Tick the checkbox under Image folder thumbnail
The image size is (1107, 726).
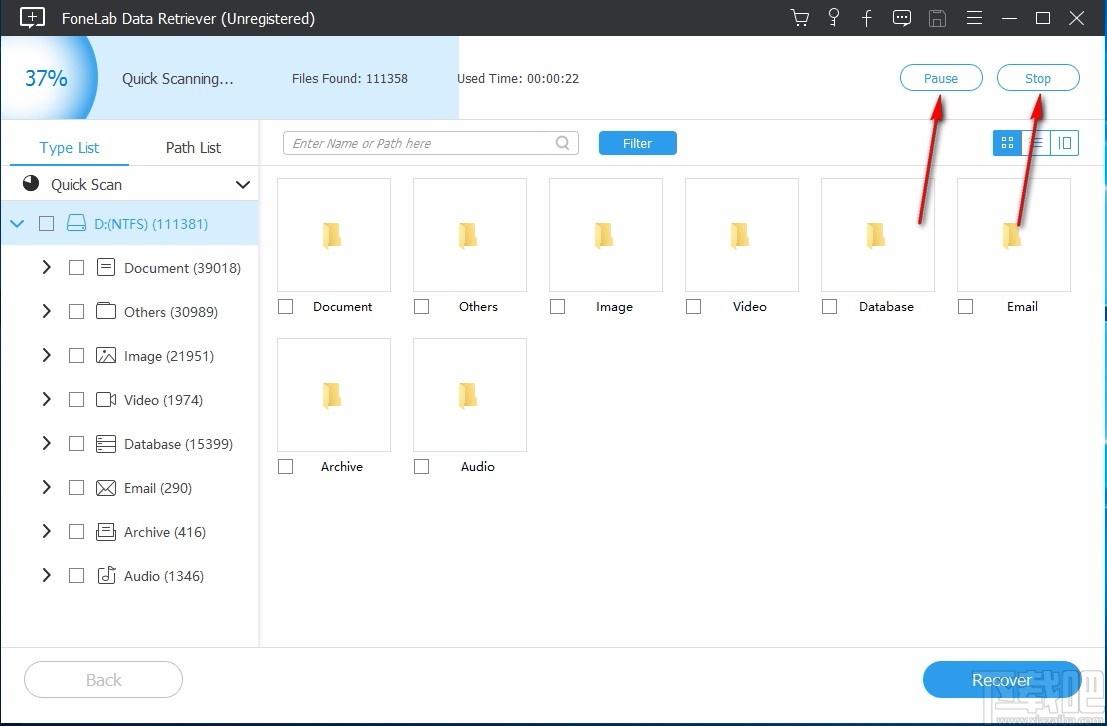(x=557, y=307)
